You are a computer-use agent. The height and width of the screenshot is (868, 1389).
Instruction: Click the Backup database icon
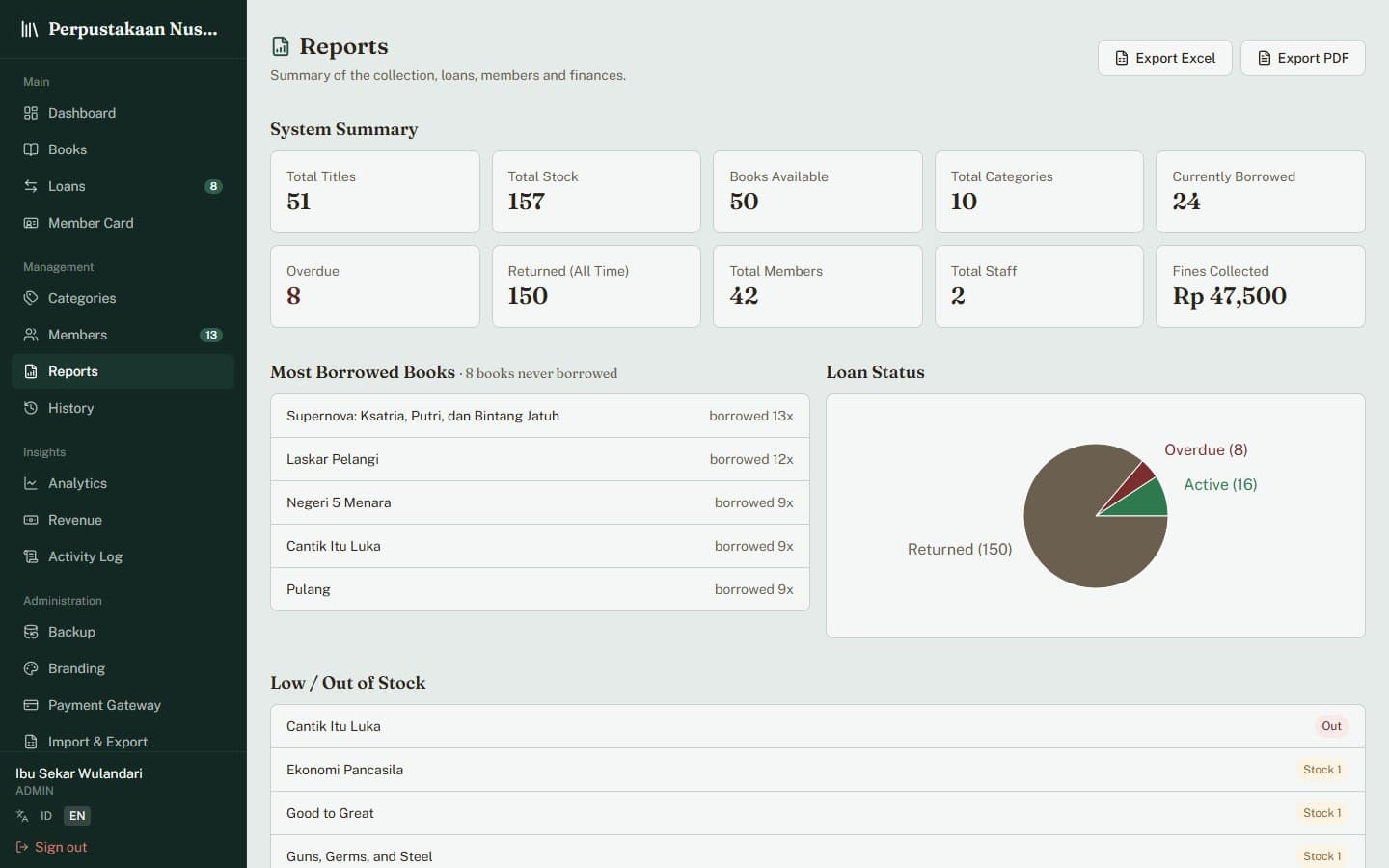31,632
